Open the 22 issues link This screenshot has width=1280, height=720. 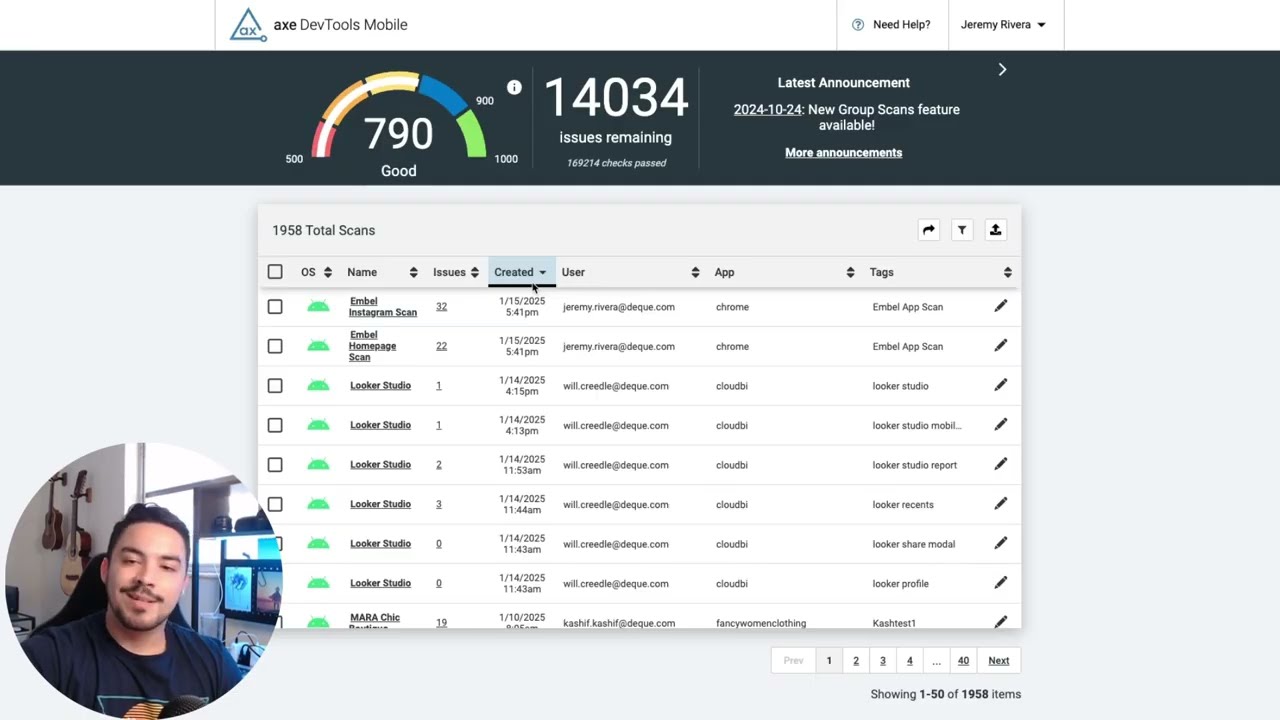[x=441, y=346]
